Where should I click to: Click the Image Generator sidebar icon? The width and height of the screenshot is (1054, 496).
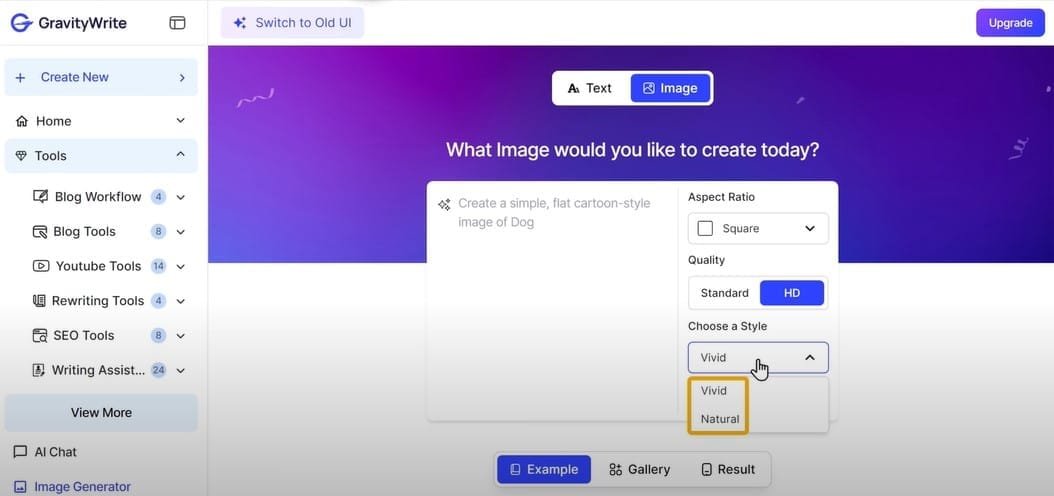(21, 487)
